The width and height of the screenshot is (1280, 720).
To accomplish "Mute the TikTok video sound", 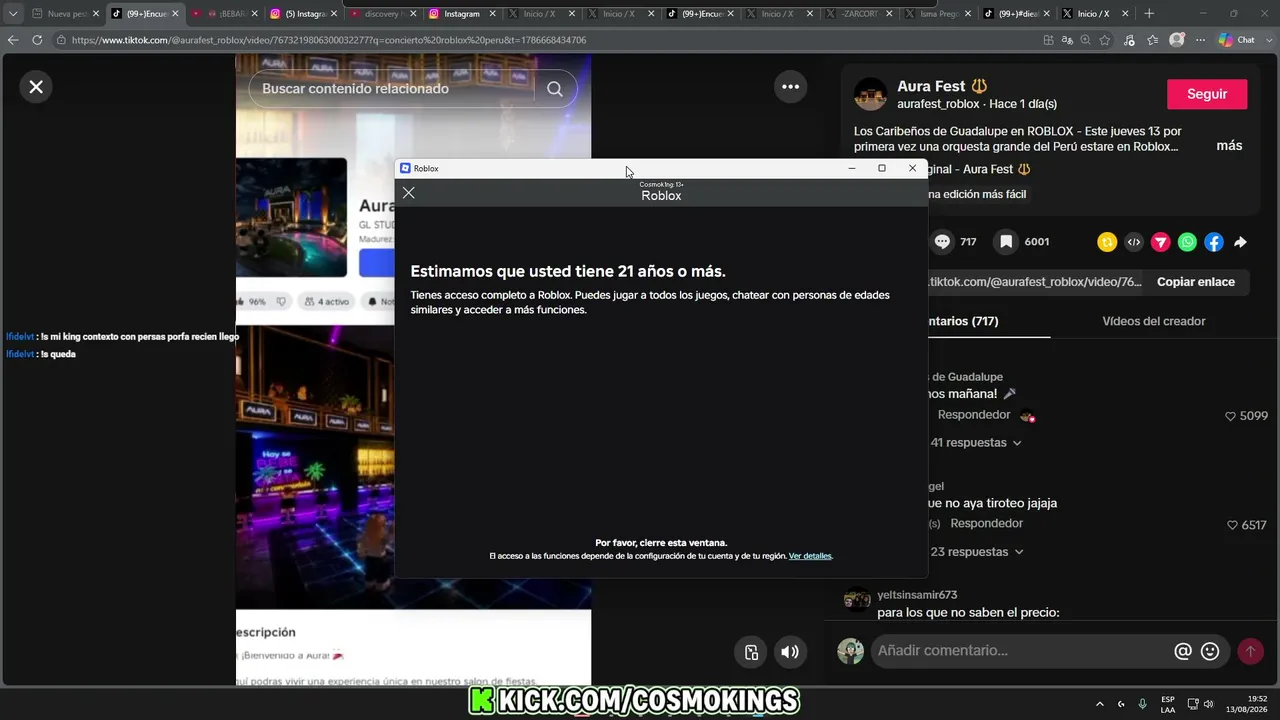I will [790, 652].
